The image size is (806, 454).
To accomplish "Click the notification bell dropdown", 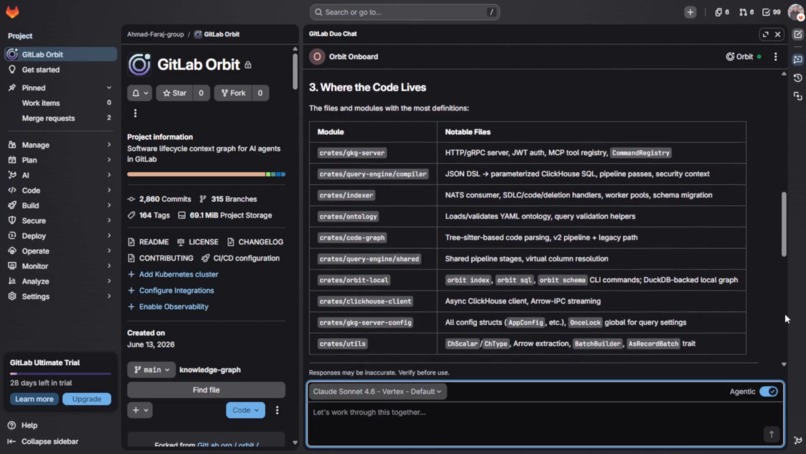I will (x=139, y=93).
